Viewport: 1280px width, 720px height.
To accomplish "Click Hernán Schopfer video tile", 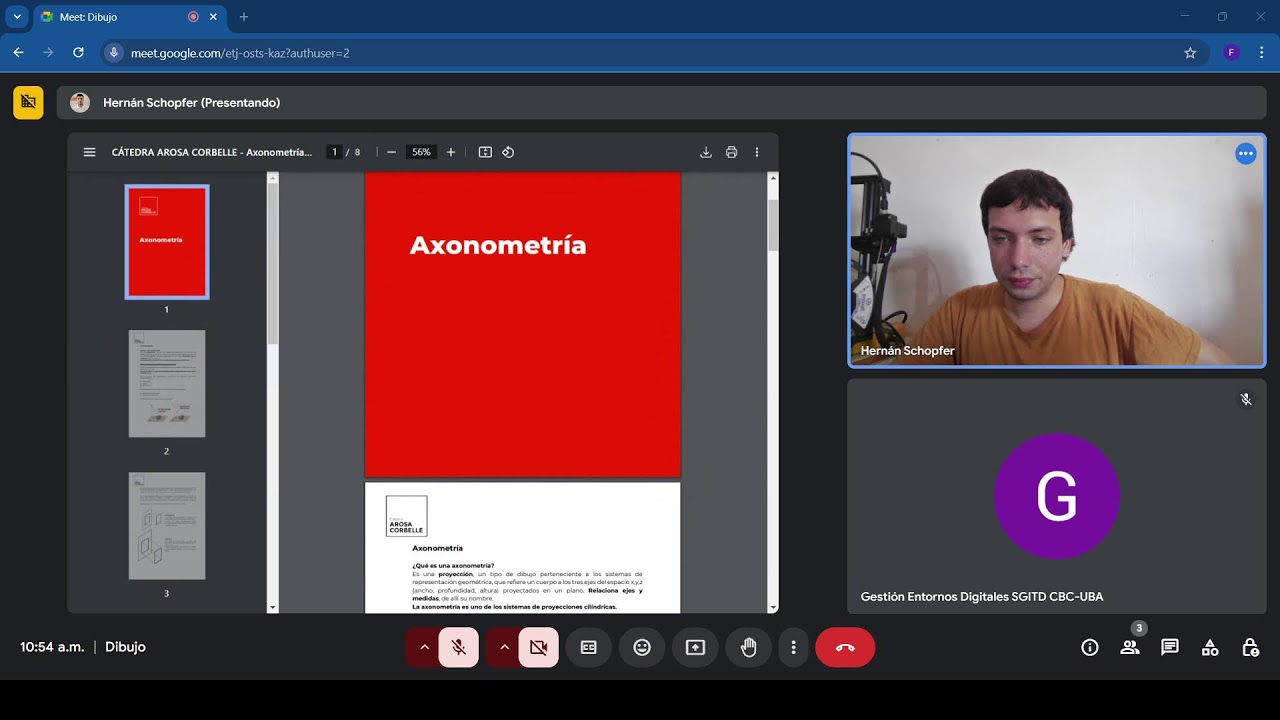I will coord(1057,251).
